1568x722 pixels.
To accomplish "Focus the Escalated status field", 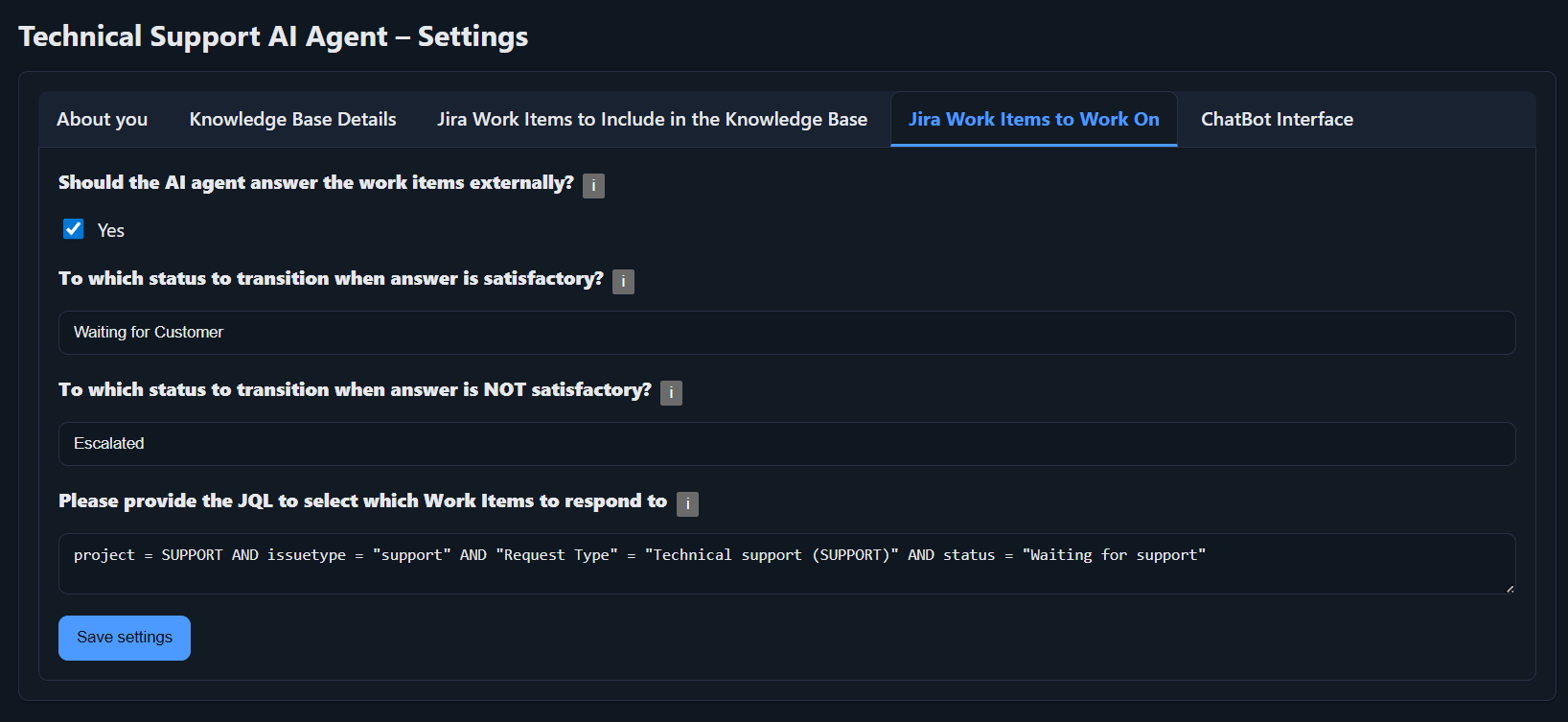I will click(x=787, y=444).
